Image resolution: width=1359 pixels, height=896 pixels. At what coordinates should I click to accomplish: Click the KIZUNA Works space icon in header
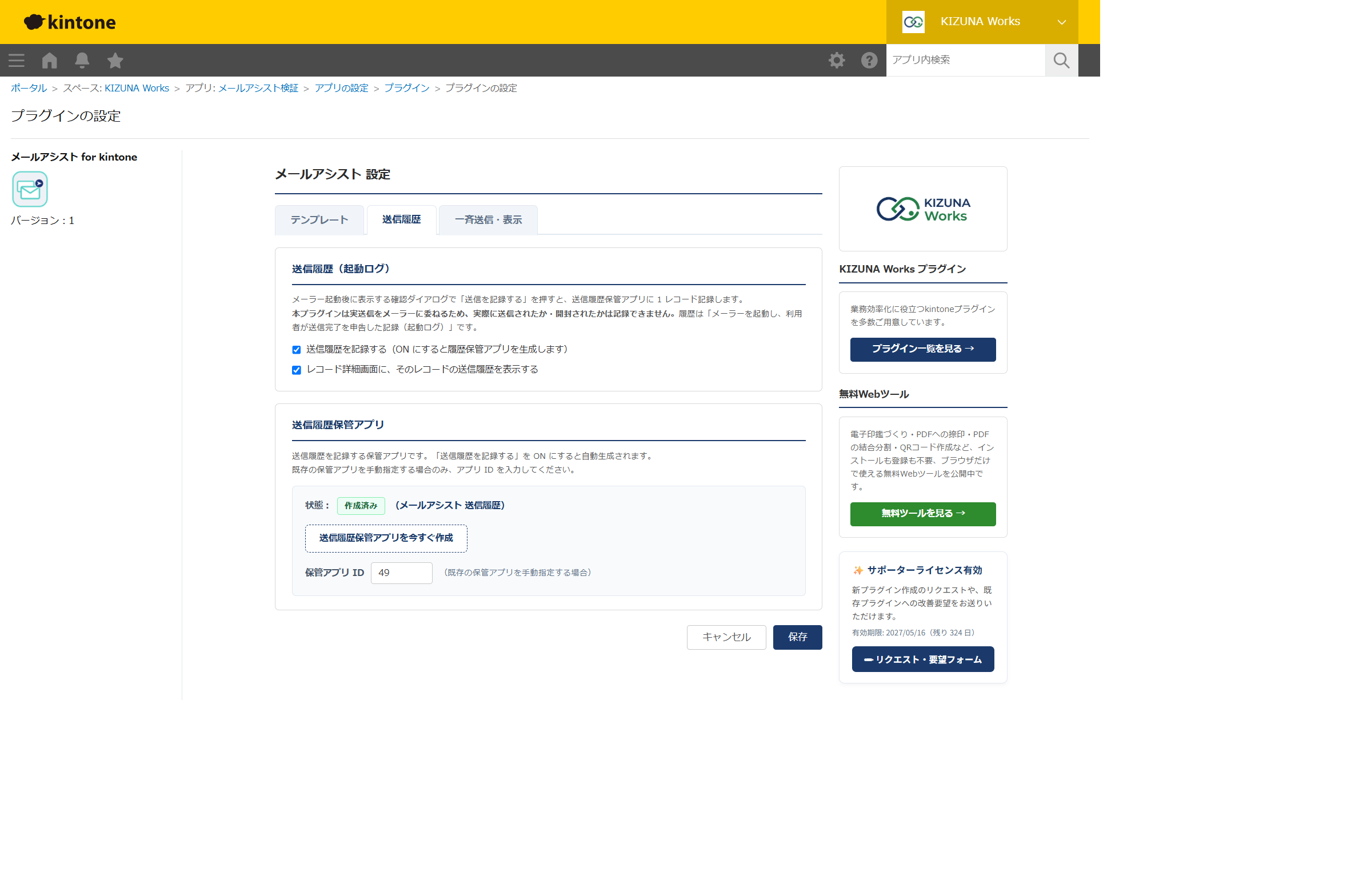click(913, 22)
